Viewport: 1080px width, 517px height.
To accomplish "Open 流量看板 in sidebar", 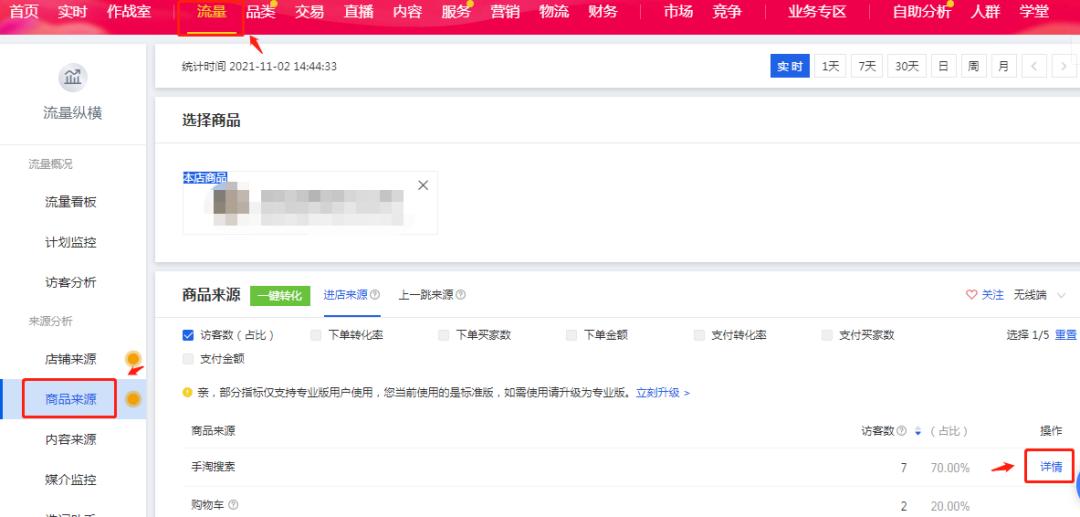I will coord(71,202).
